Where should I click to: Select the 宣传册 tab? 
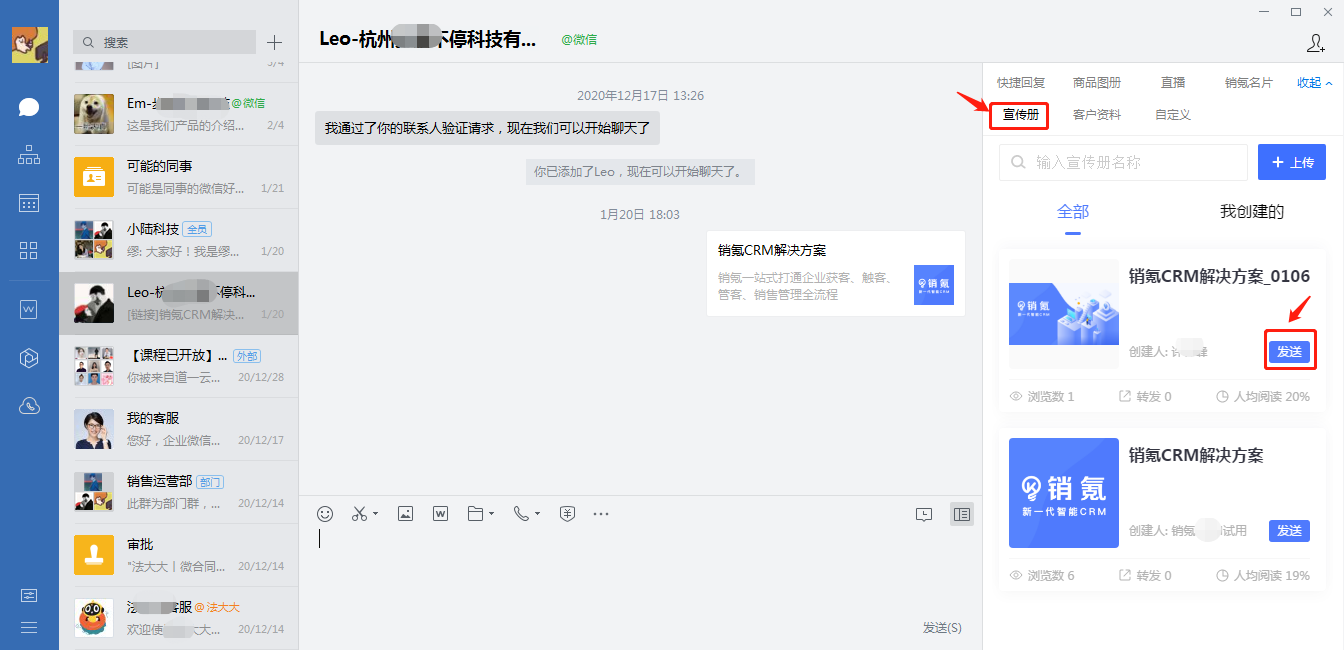(1020, 115)
